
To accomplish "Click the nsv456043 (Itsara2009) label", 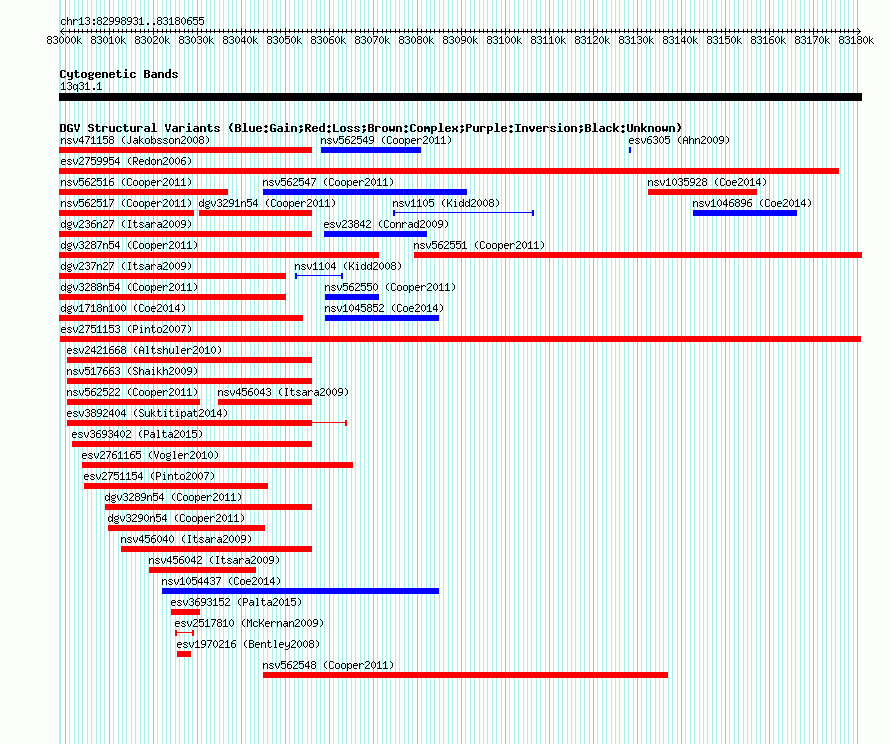I will [x=283, y=392].
